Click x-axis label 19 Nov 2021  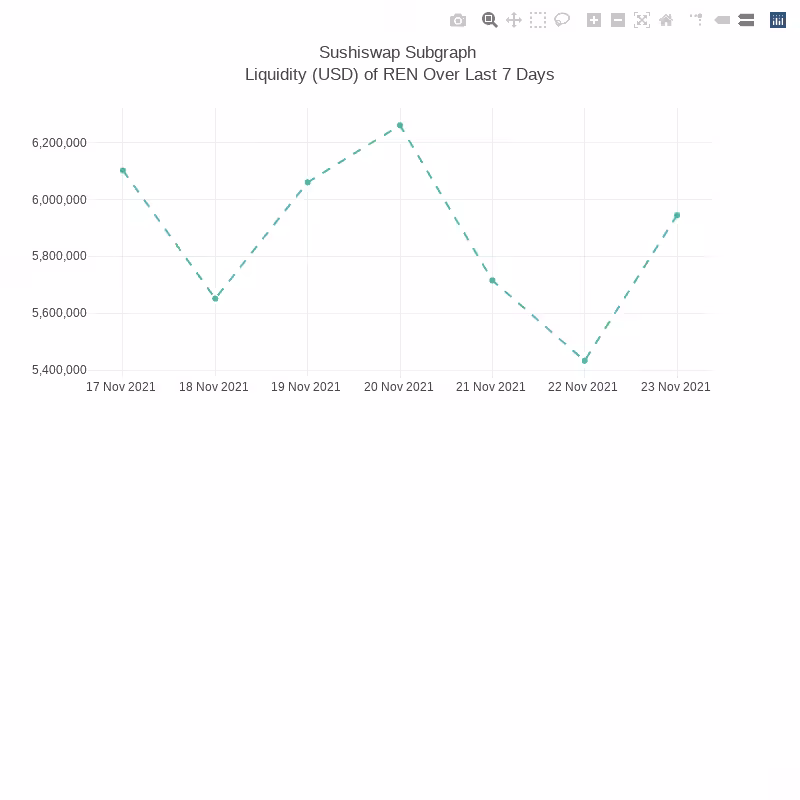pyautogui.click(x=306, y=387)
